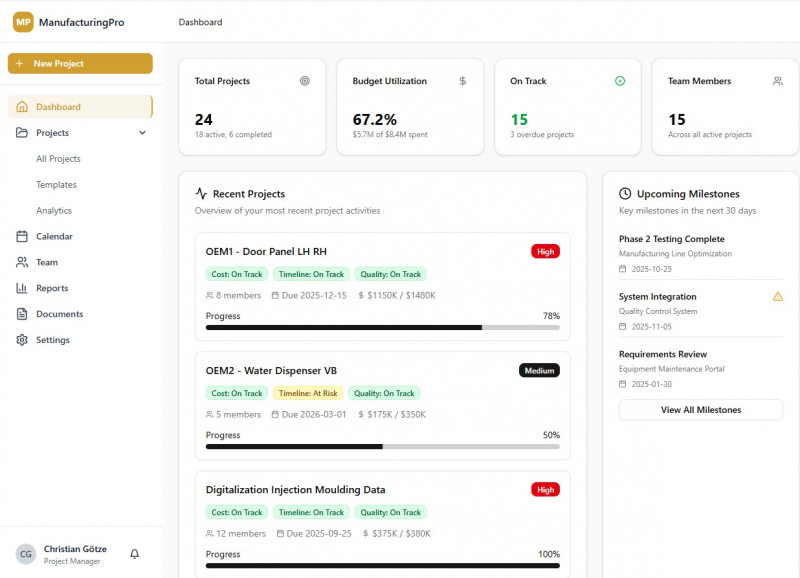This screenshot has height=578, width=800.
Task: Click the clock icon beside Upcoming Milestones
Action: tap(625, 194)
